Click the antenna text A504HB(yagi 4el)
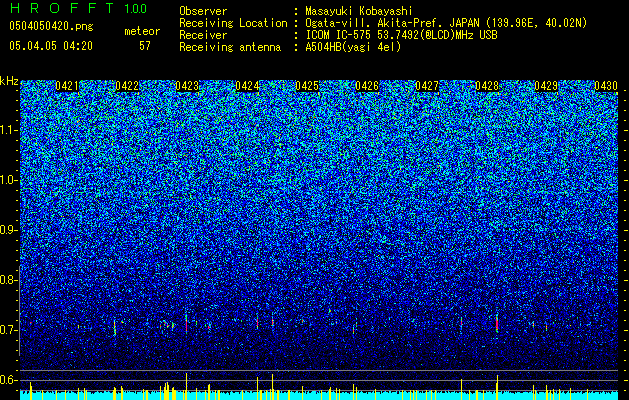The image size is (629, 400). 353,47
